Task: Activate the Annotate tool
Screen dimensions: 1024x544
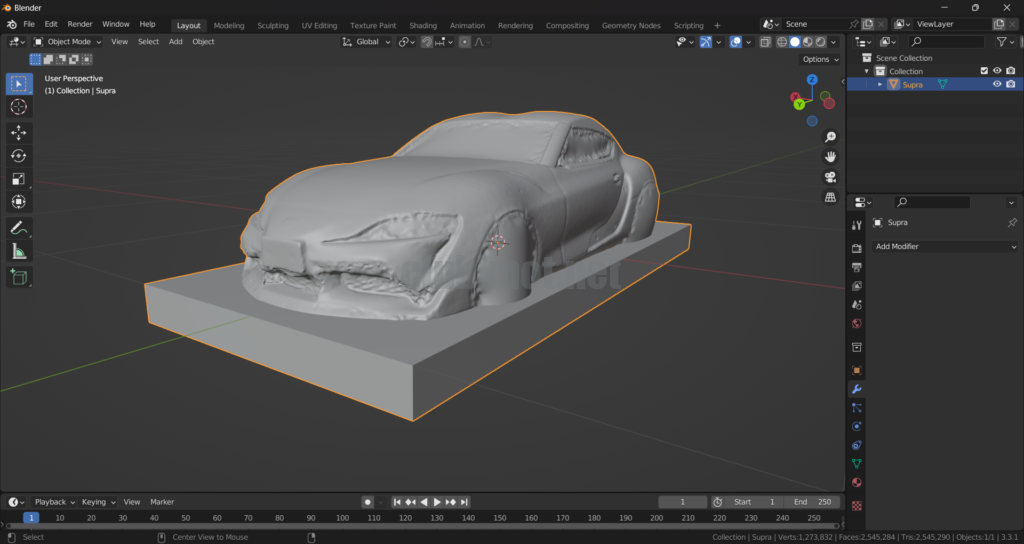Action: (x=19, y=229)
